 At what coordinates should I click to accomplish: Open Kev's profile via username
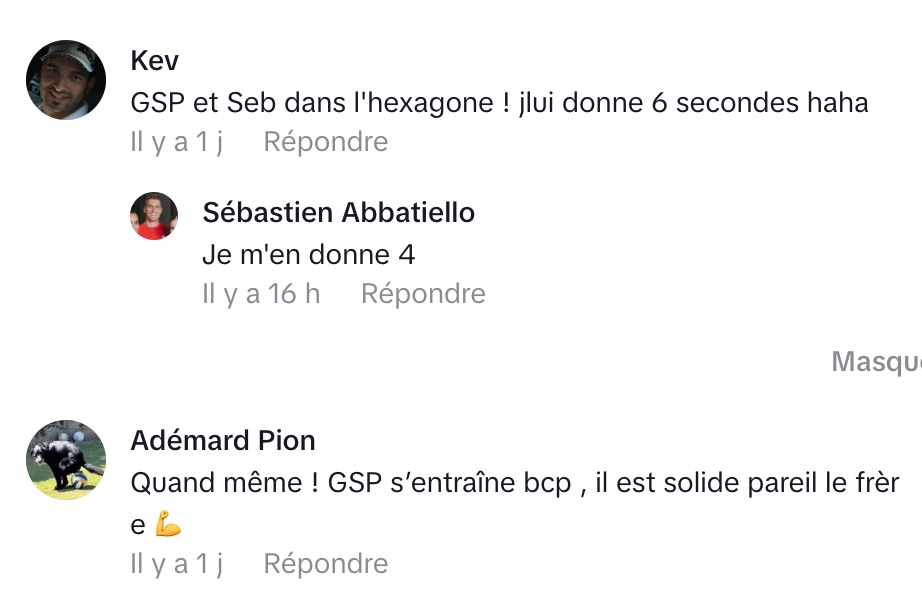(x=155, y=61)
